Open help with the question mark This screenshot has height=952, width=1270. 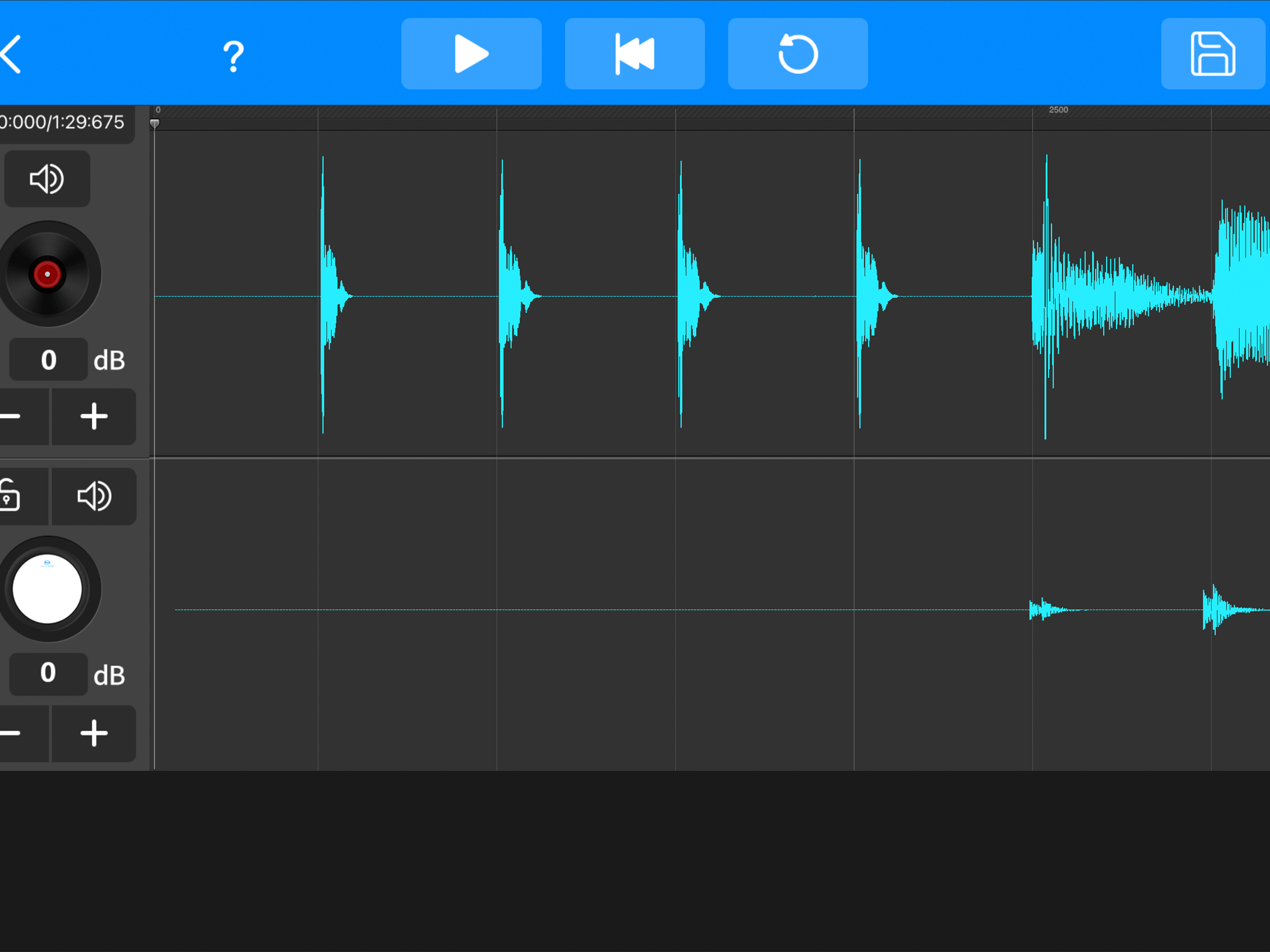pos(233,56)
